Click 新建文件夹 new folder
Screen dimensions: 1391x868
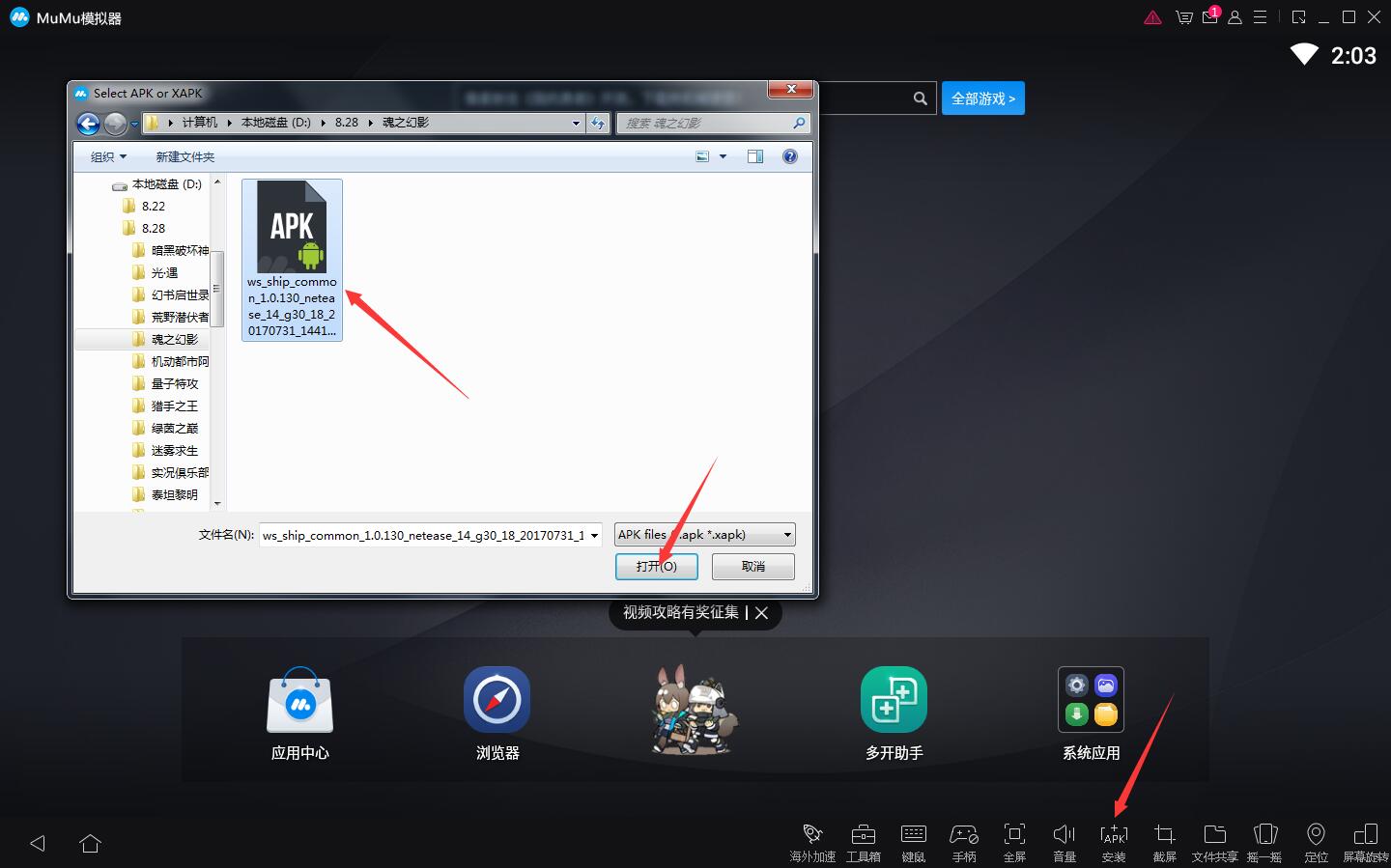pos(185,156)
